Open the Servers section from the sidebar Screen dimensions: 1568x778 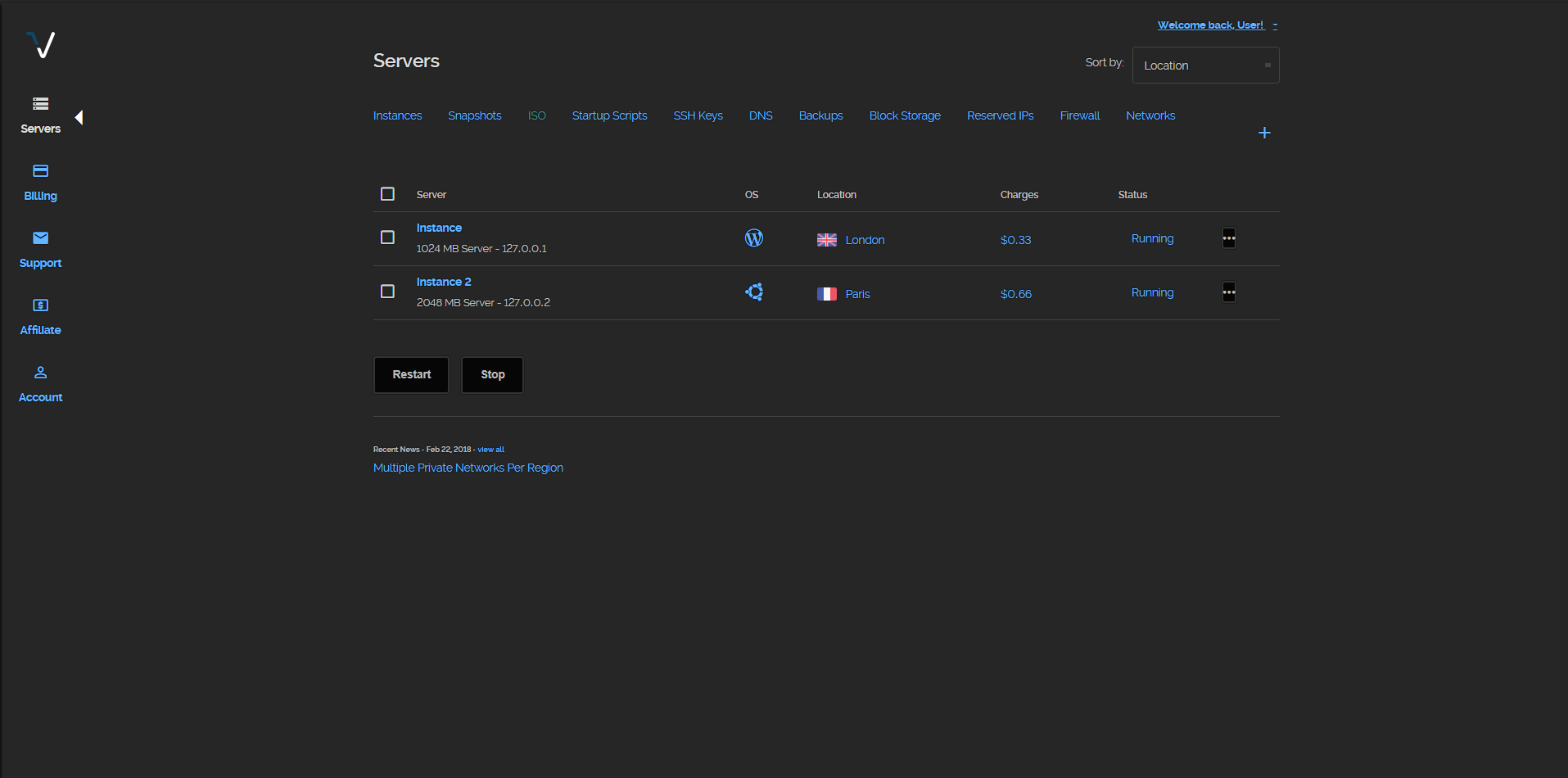coord(40,115)
